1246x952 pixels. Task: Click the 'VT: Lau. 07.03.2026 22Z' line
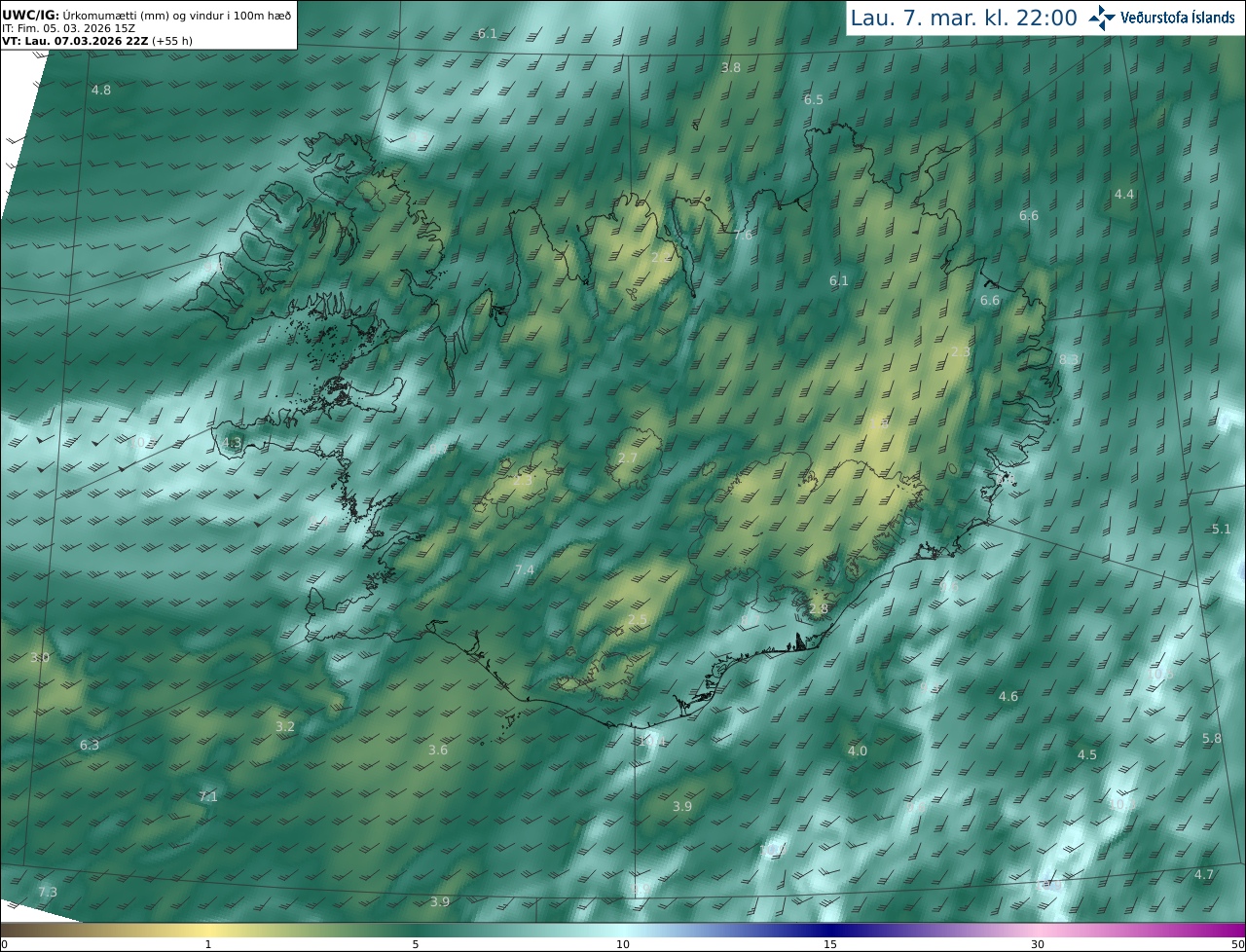(x=96, y=41)
